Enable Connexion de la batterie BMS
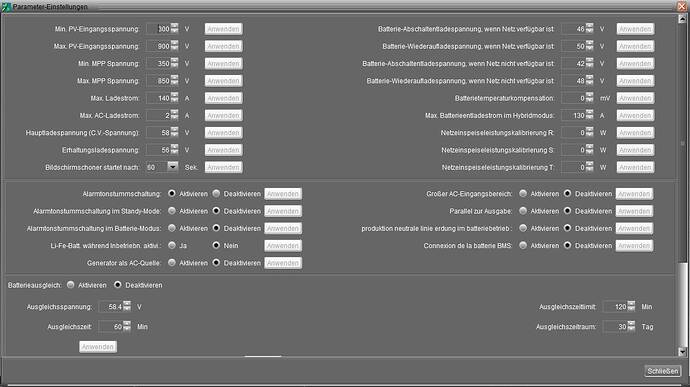 pyautogui.click(x=523, y=246)
